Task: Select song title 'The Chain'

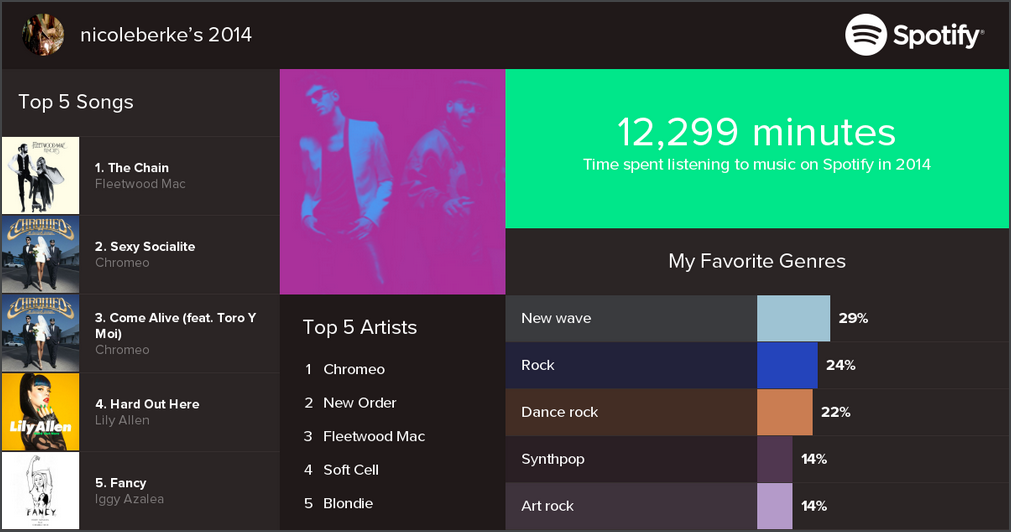Action: pos(138,168)
